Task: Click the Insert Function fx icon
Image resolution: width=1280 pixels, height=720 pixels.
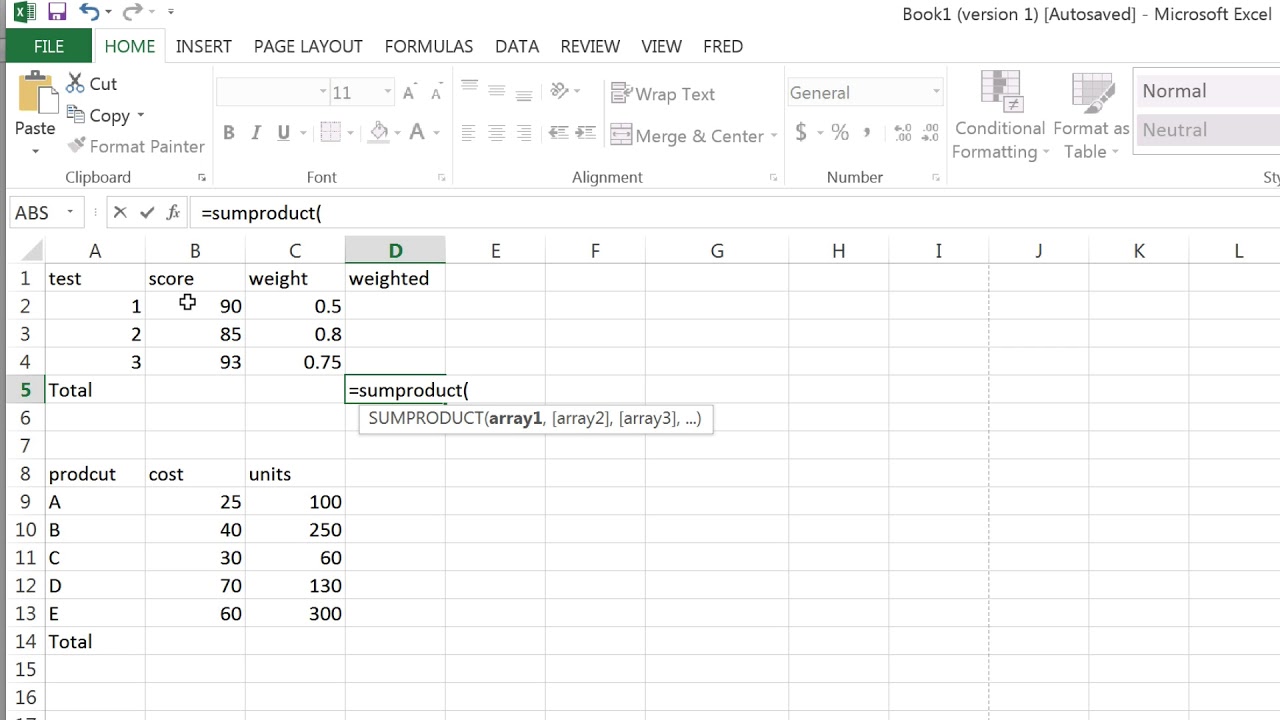Action: (173, 212)
